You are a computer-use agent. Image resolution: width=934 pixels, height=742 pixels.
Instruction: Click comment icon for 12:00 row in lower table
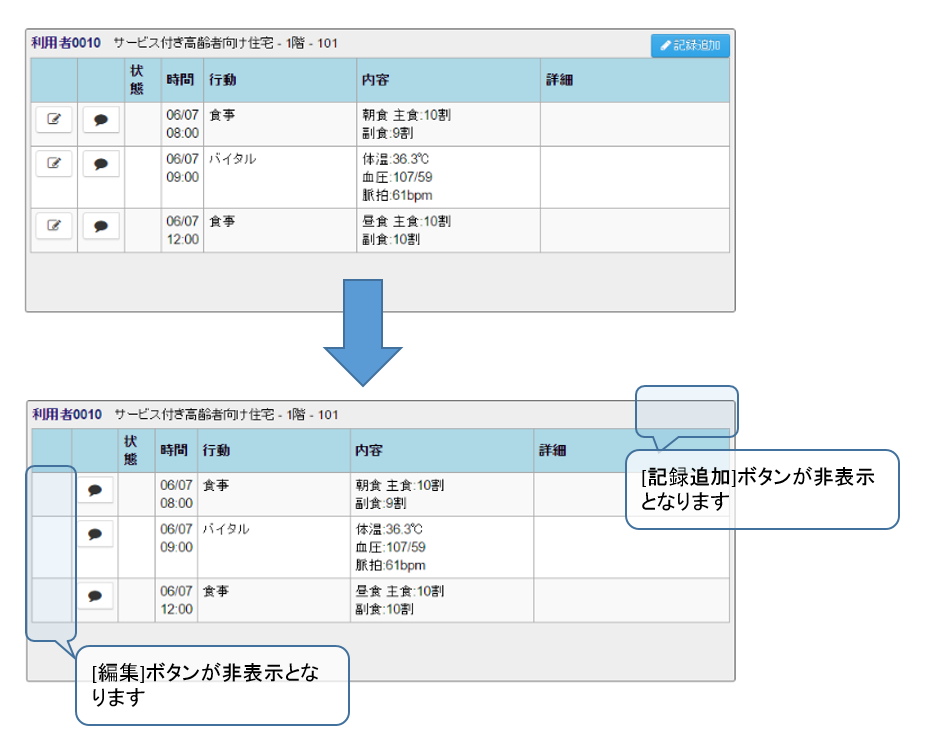point(95,596)
